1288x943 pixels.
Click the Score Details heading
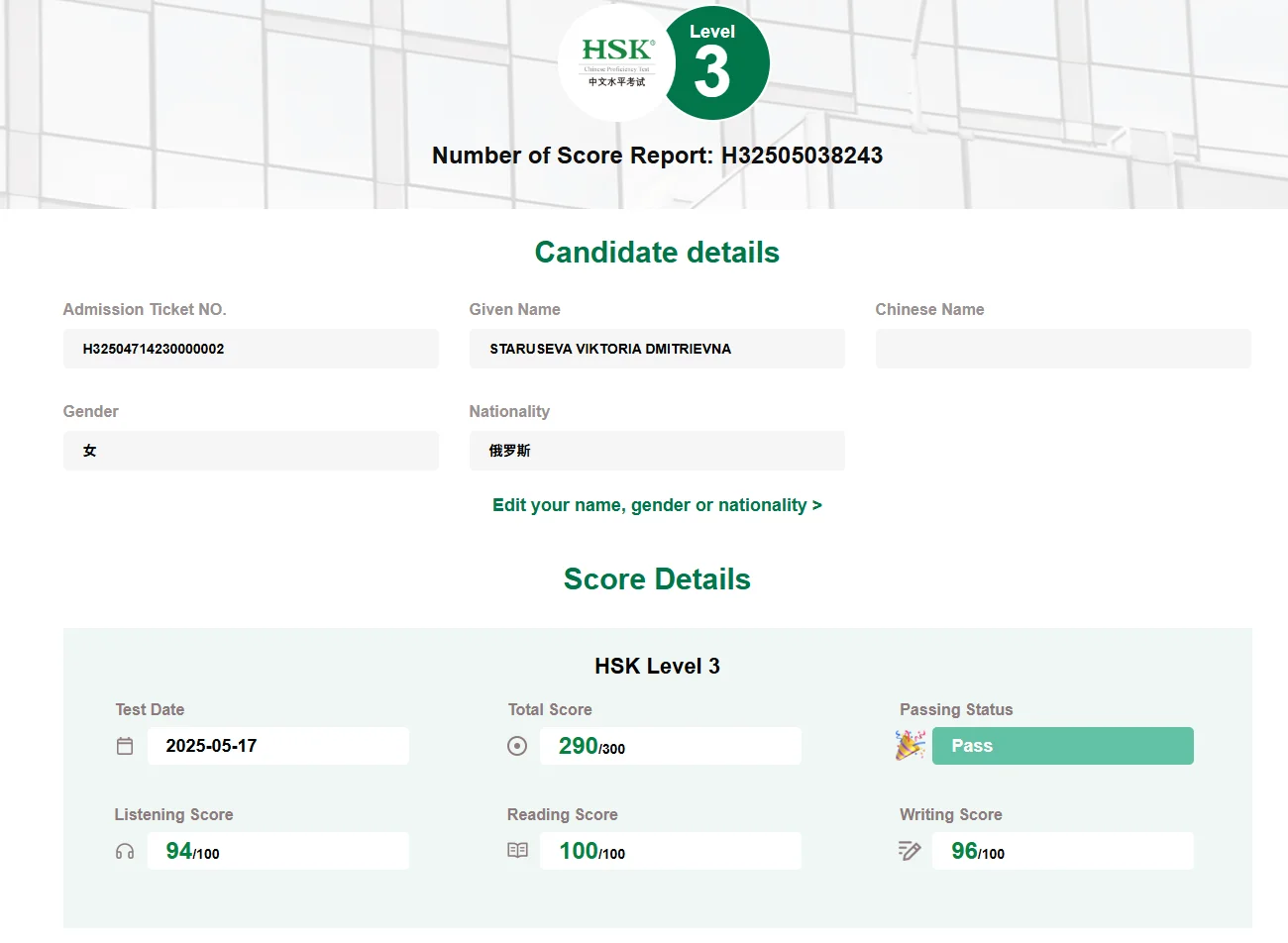pyautogui.click(x=657, y=579)
